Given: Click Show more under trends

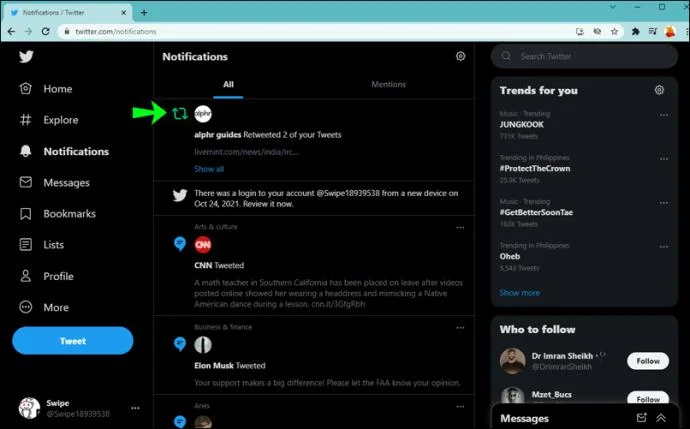Looking at the screenshot, I should click(x=520, y=293).
